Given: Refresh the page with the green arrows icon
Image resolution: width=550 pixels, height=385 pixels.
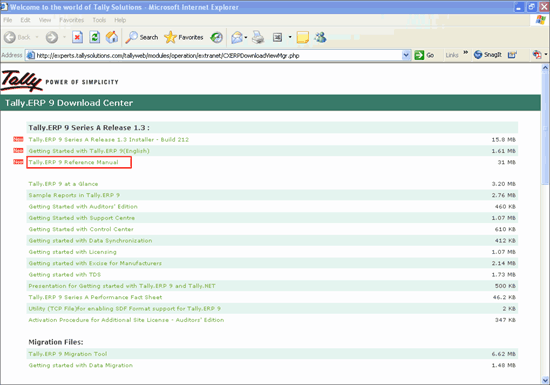Looking at the screenshot, I should (x=94, y=37).
